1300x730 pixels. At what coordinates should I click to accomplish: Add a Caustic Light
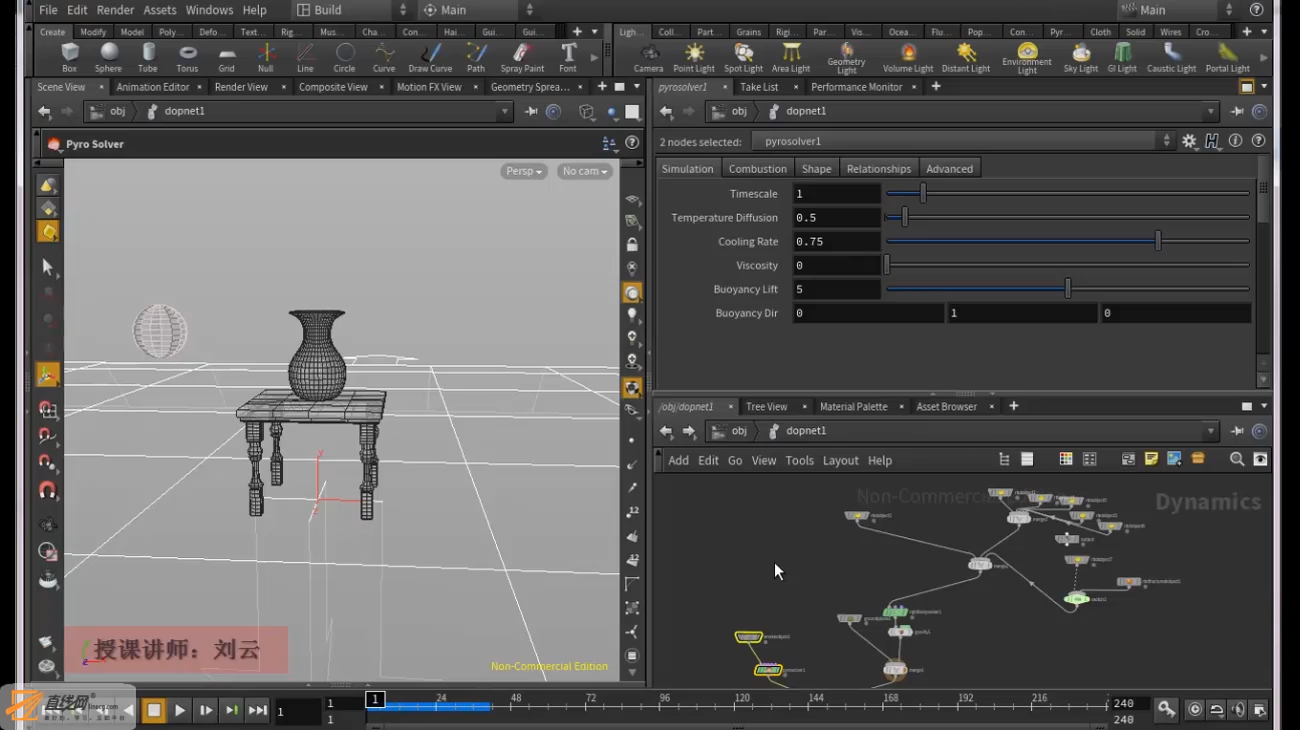coord(1171,57)
